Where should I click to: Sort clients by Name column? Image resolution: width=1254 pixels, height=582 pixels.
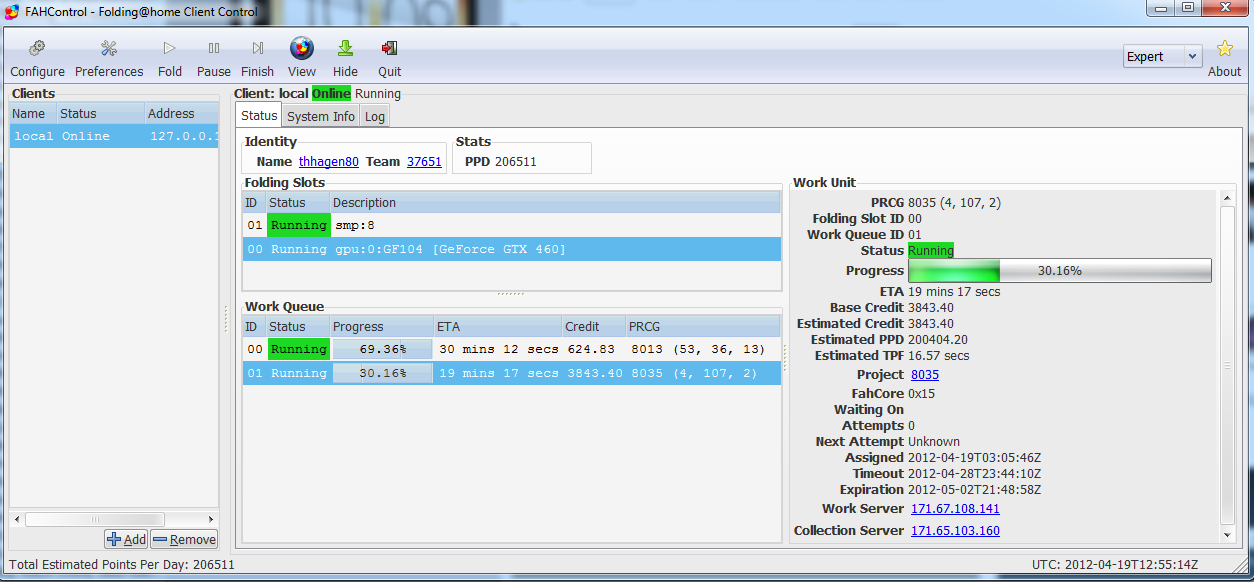32,114
